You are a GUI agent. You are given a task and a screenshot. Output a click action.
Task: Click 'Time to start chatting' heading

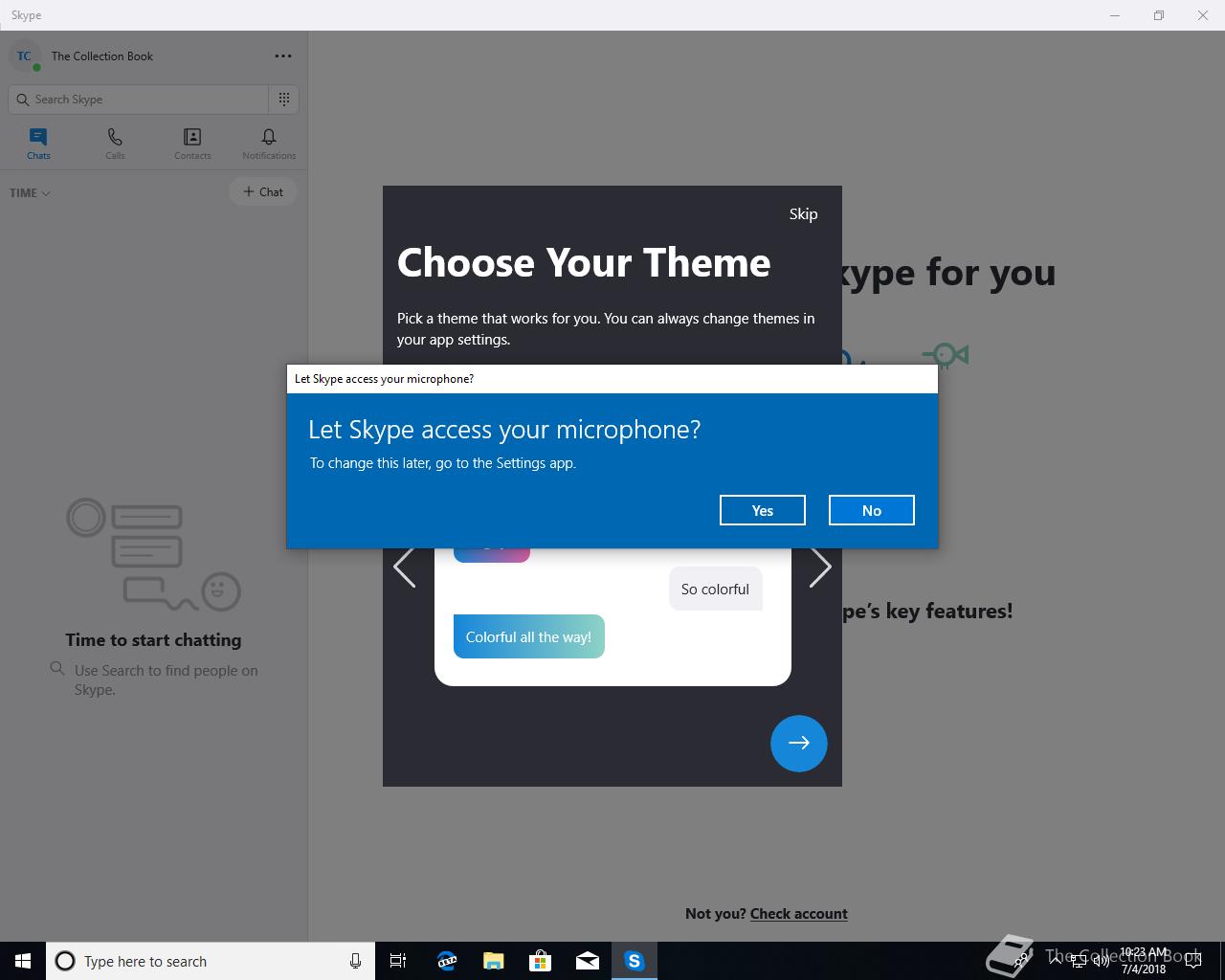pos(153,639)
